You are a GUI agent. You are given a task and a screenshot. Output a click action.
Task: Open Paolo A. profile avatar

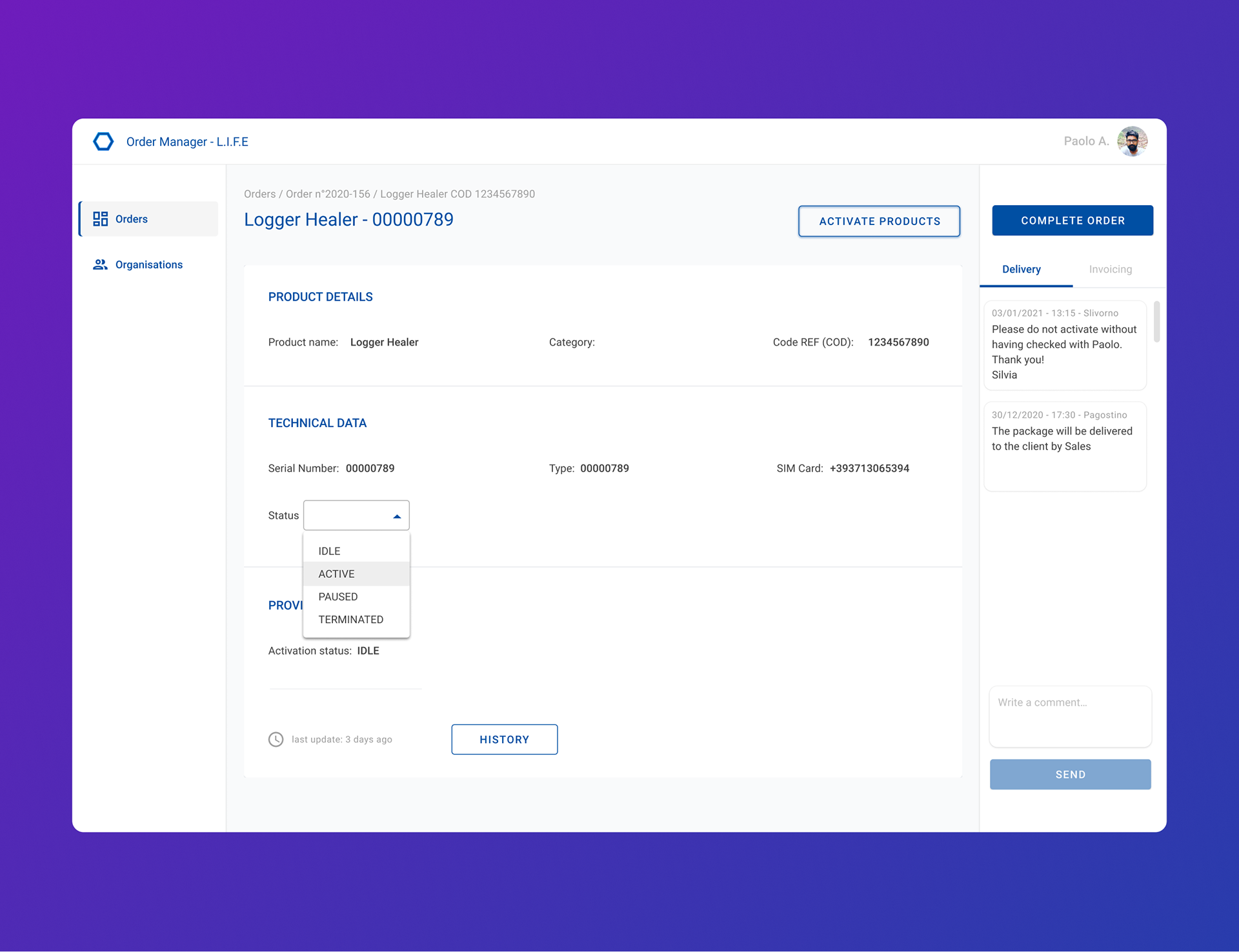tap(1133, 141)
